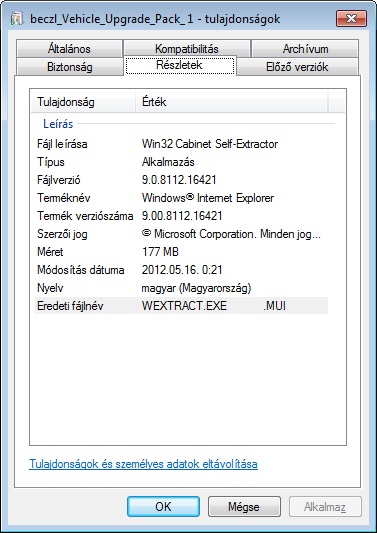
Task: Select the Archívum tab
Action: pos(305,49)
